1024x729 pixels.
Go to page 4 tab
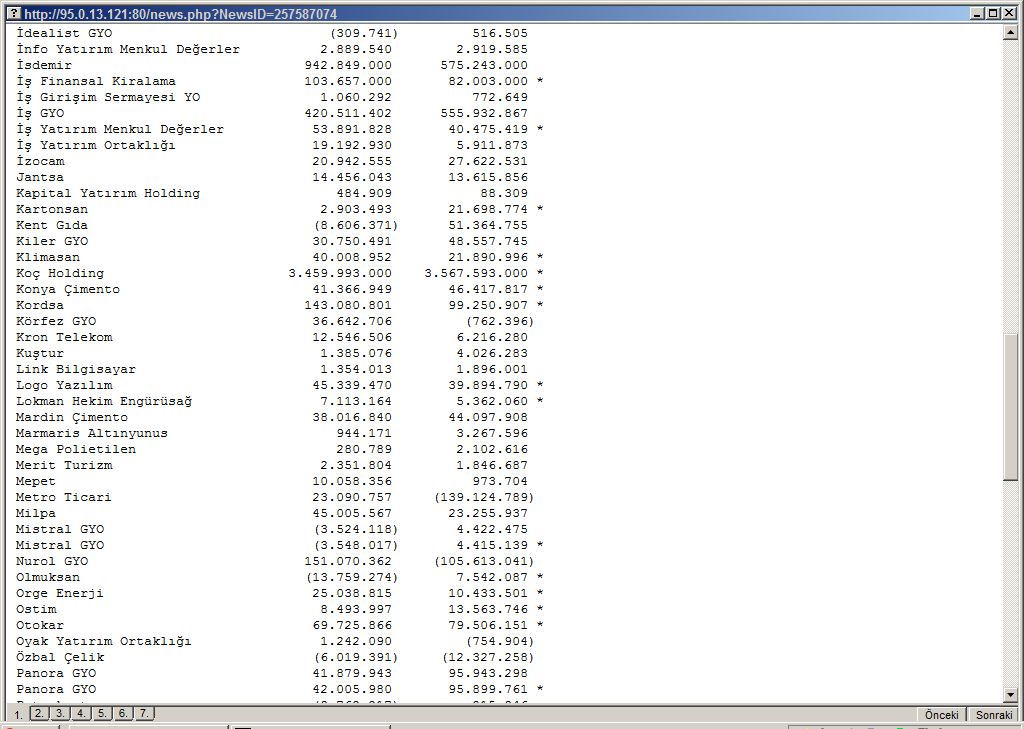(x=81, y=713)
